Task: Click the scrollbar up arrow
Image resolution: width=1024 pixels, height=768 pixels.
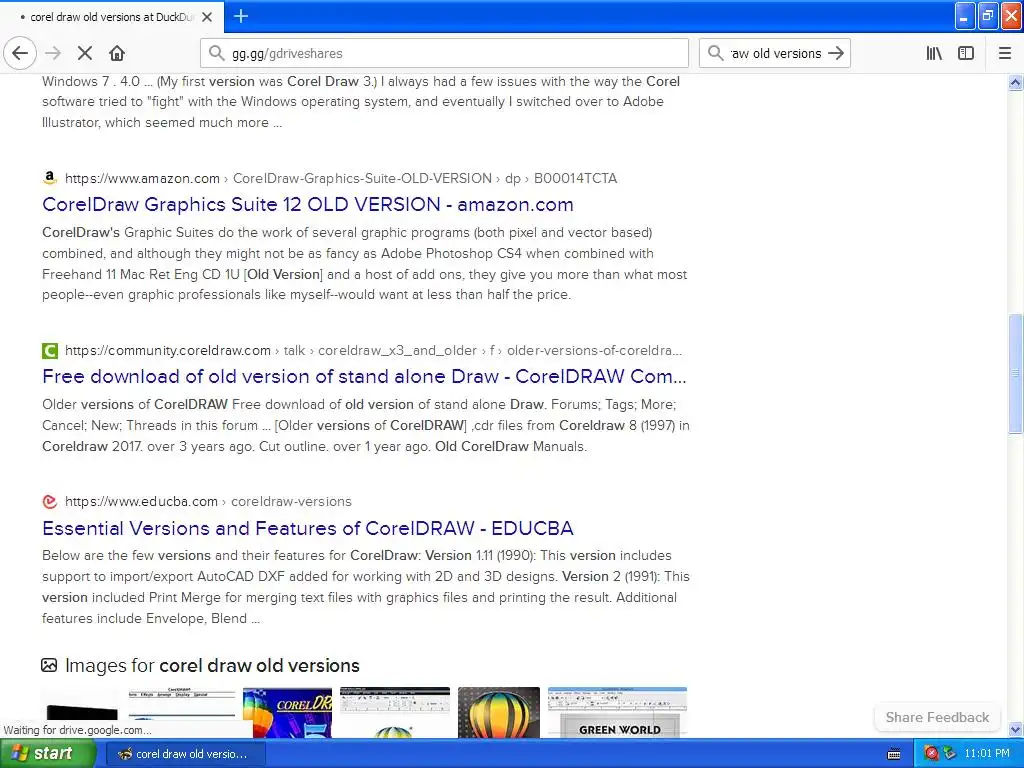Action: coord(1015,82)
